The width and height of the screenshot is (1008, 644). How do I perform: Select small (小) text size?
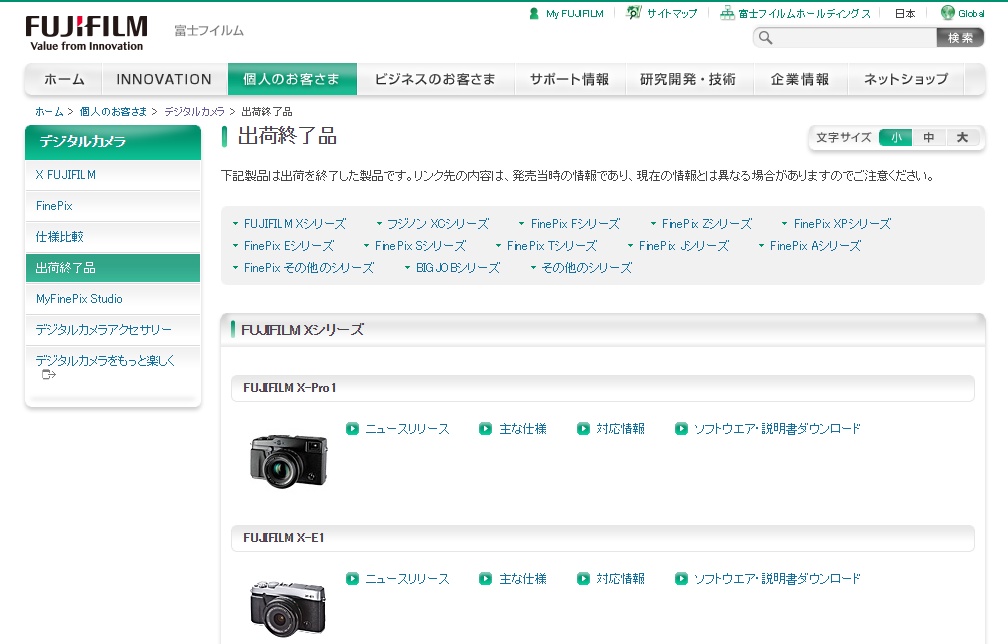click(896, 138)
